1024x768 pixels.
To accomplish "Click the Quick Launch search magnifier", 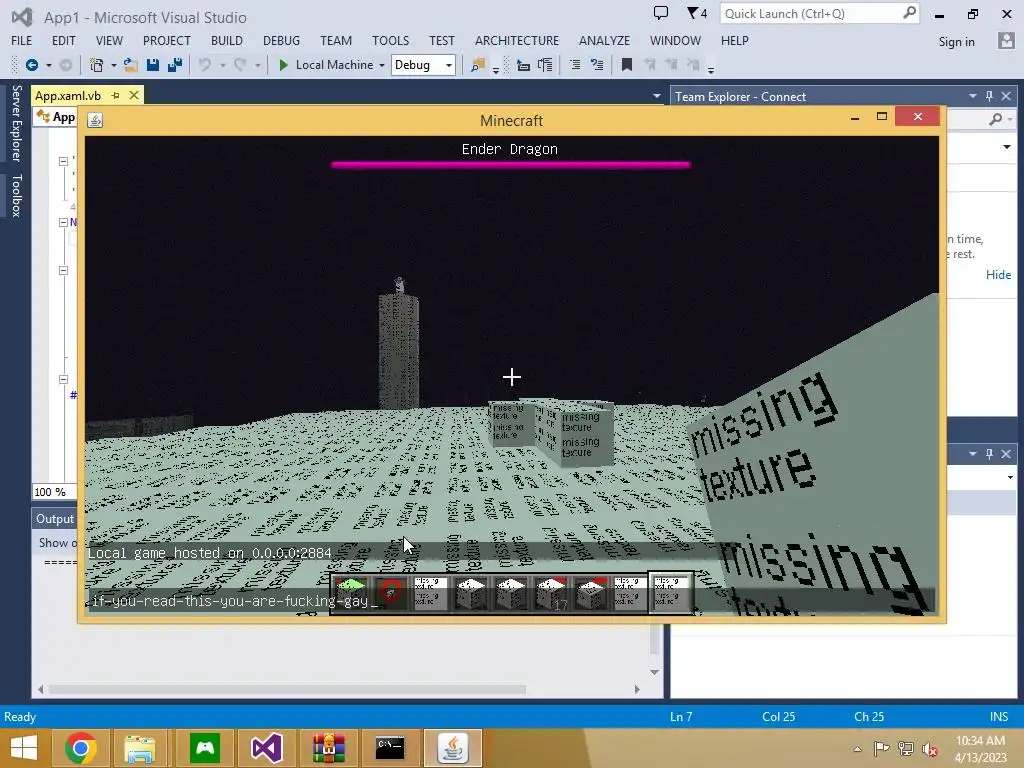I will [910, 12].
